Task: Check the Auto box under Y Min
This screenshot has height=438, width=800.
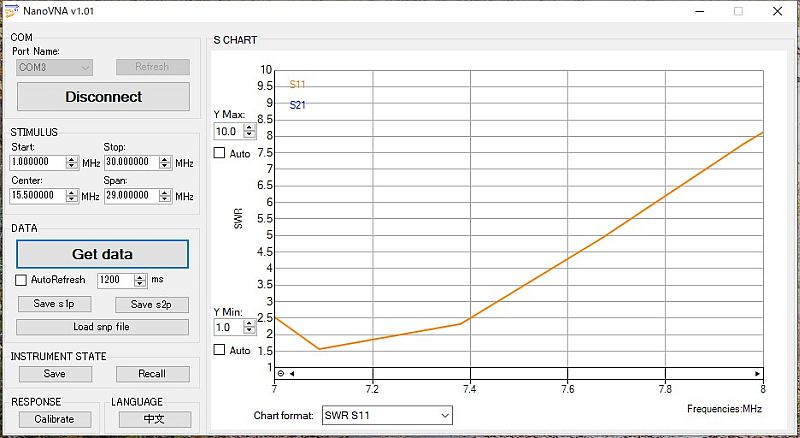Action: click(220, 350)
